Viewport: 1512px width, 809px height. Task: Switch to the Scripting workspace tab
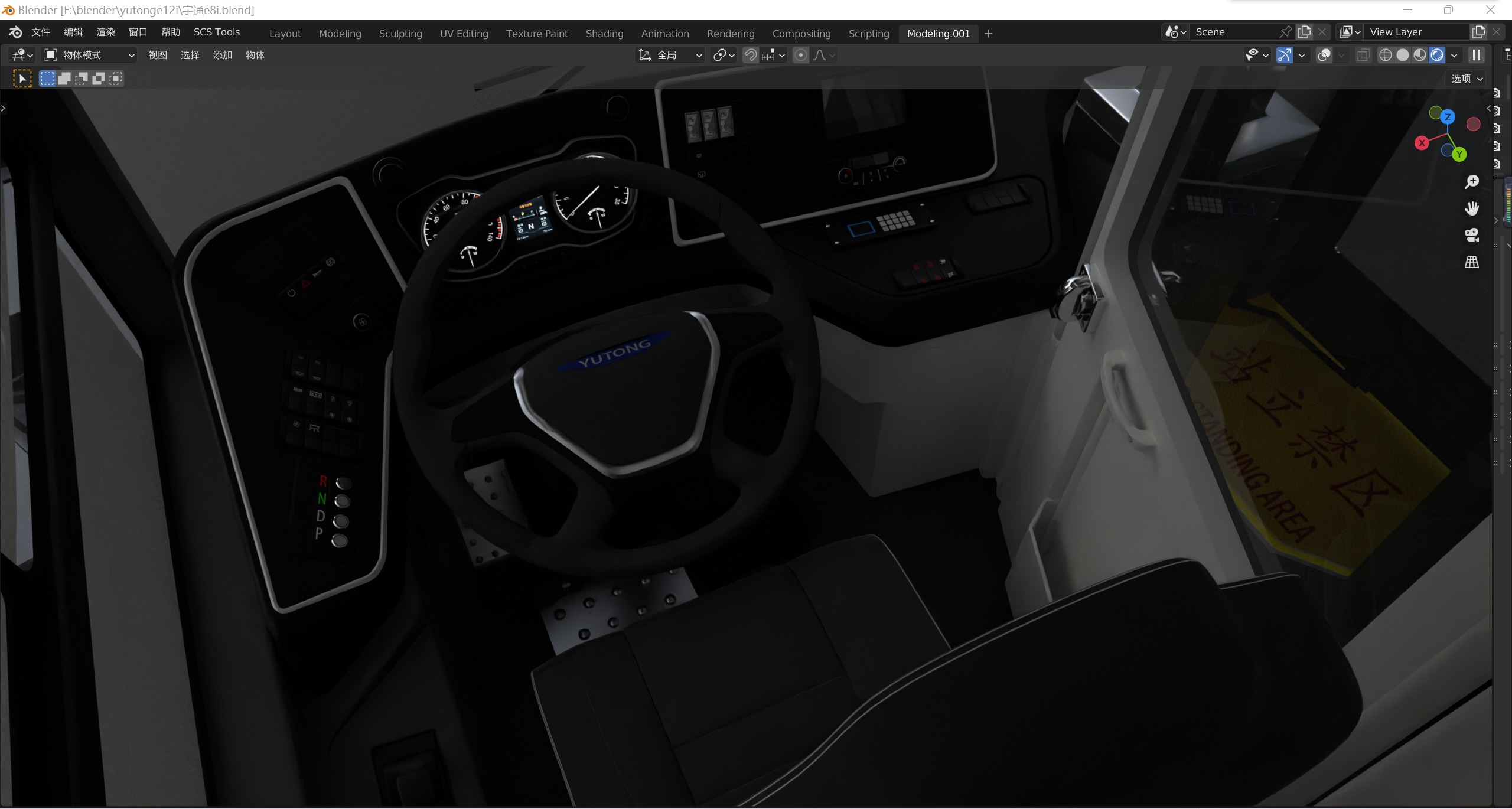pyautogui.click(x=869, y=34)
